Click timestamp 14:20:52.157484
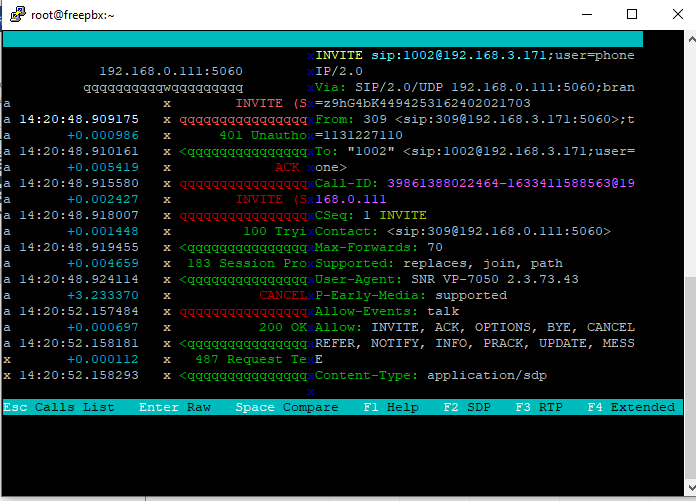696x501 pixels. (x=79, y=311)
